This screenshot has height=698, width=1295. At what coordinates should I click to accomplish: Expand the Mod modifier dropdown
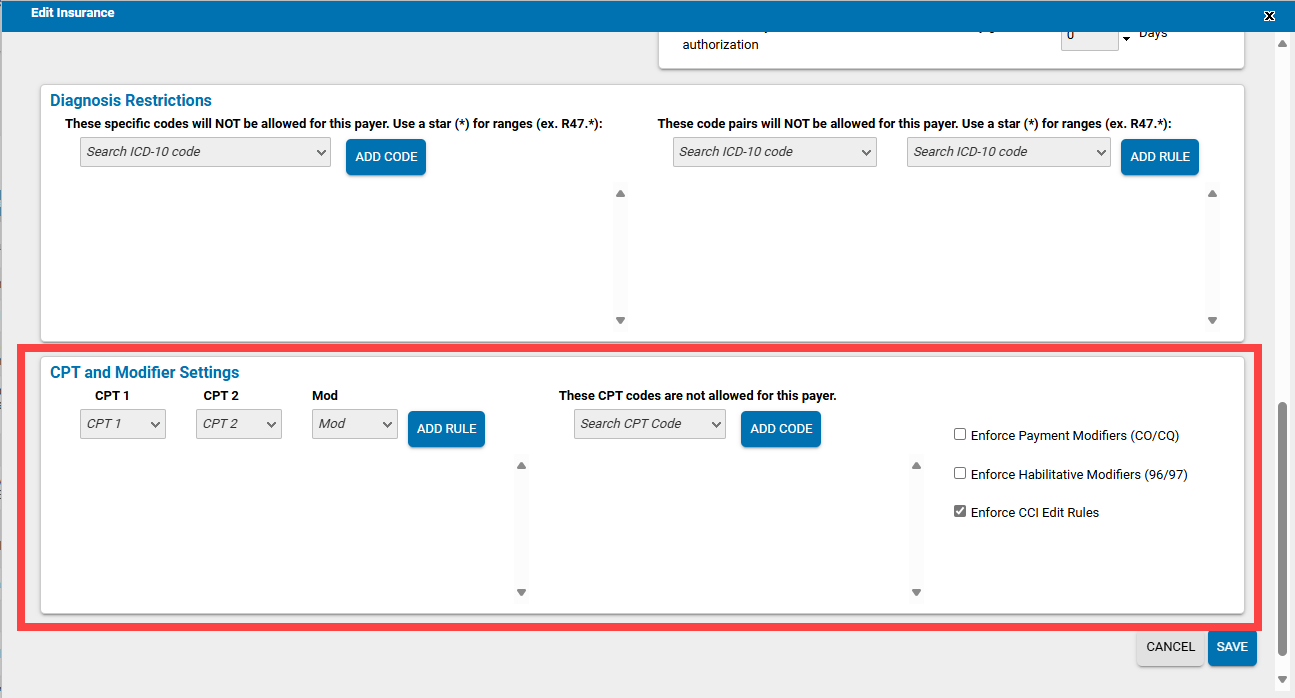354,423
